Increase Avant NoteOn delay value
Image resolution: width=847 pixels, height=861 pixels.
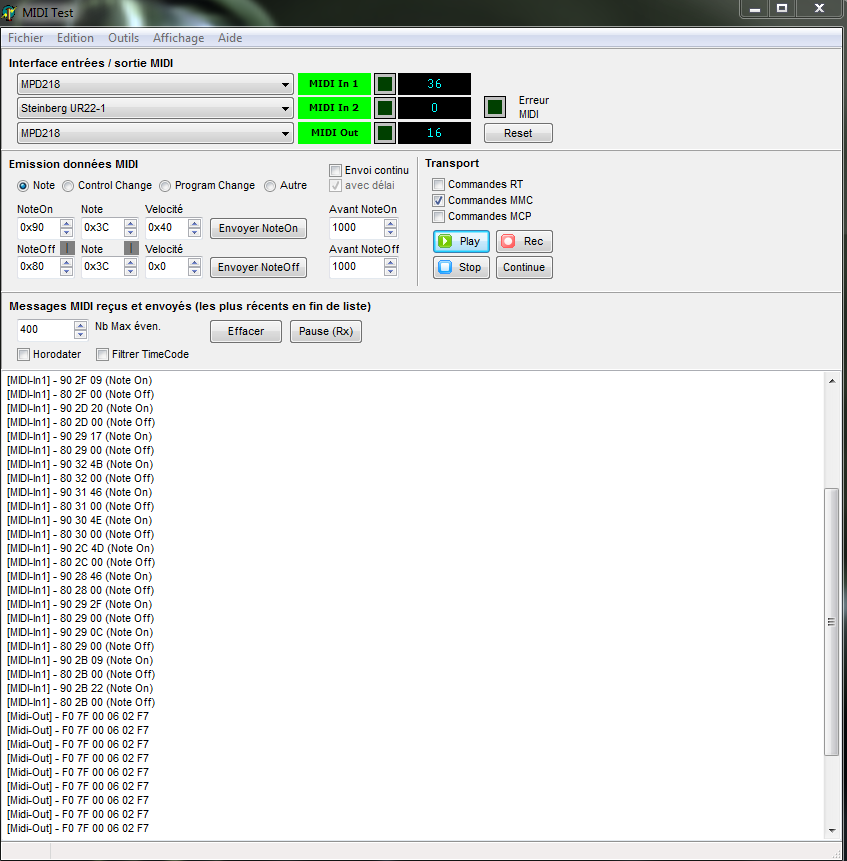coord(390,223)
